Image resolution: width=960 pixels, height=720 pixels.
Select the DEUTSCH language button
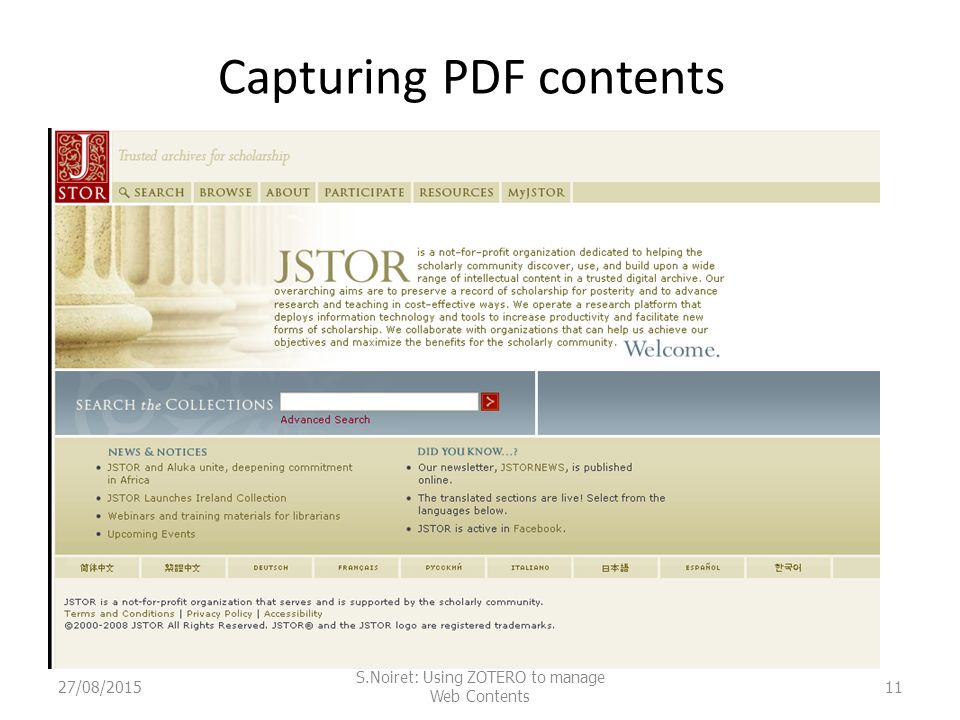pos(271,568)
